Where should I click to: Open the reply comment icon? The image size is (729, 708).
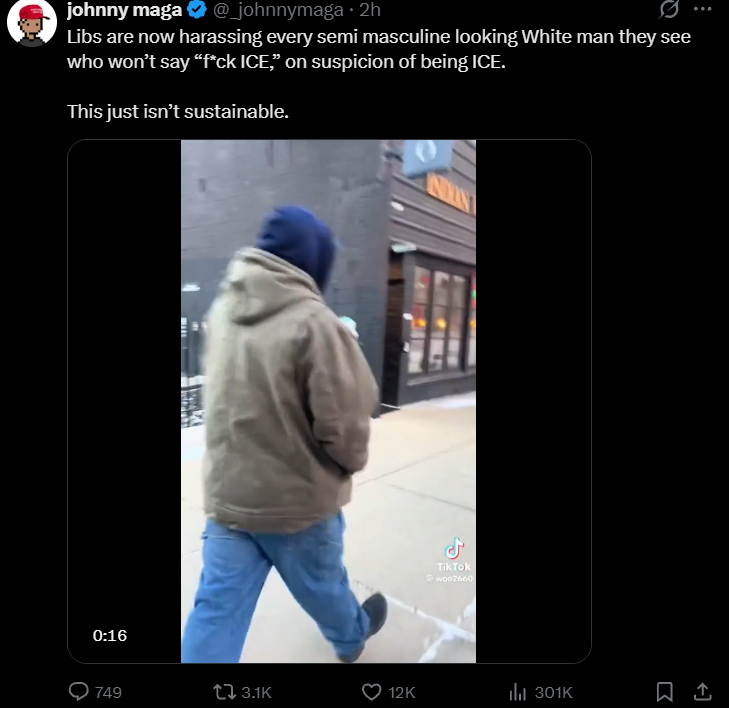click(79, 691)
